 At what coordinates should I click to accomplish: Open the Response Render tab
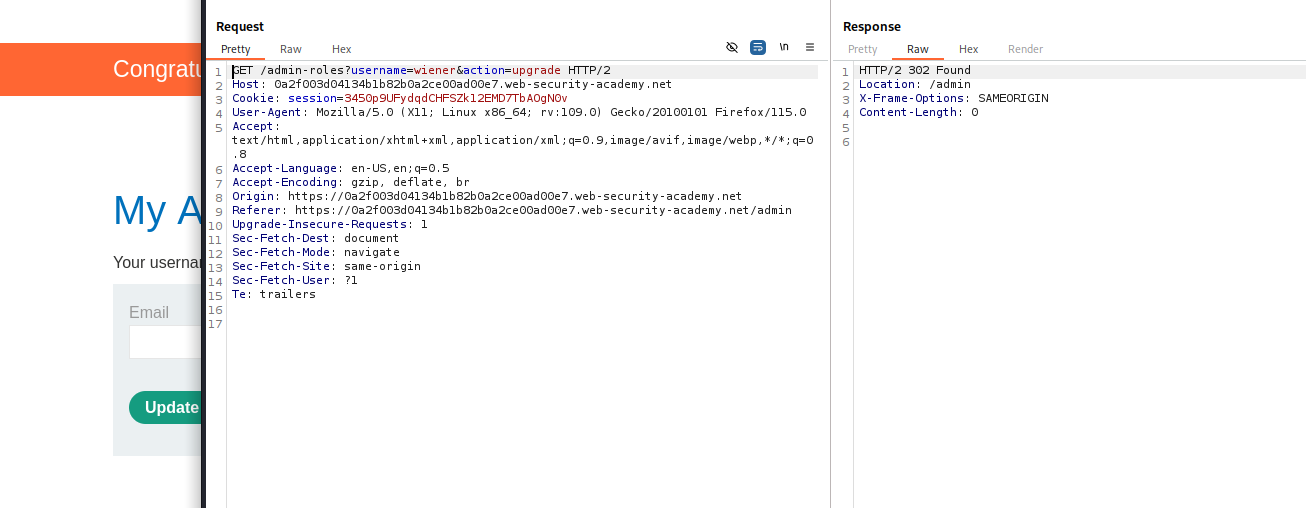[x=1025, y=49]
